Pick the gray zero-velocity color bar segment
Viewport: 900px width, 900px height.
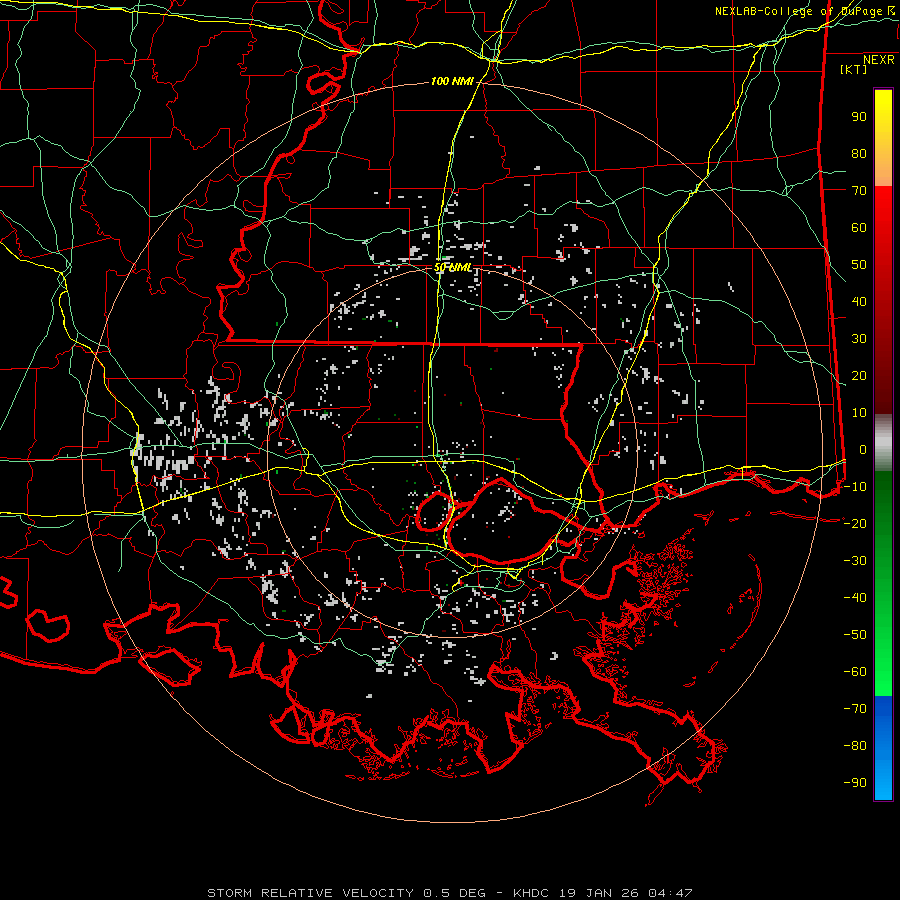[x=883, y=443]
